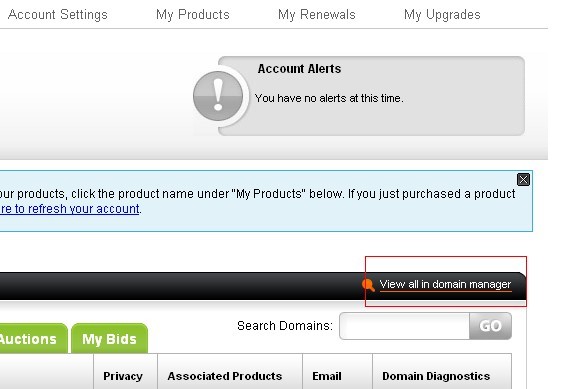The height and width of the screenshot is (389, 572).
Task: Focus the Search Domains text field
Action: pos(404,326)
